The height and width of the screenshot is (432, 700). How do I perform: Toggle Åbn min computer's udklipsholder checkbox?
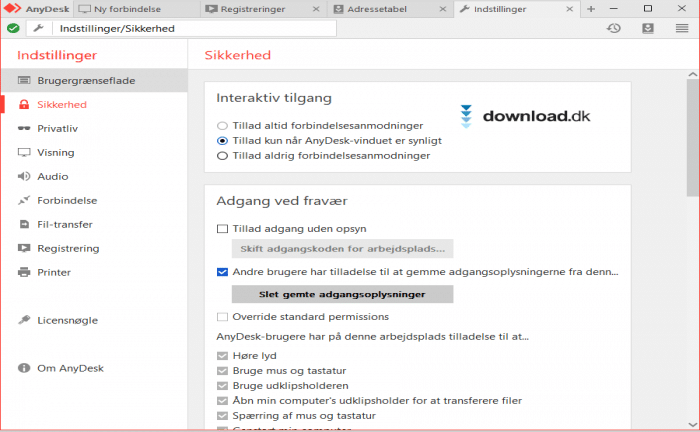(222, 401)
